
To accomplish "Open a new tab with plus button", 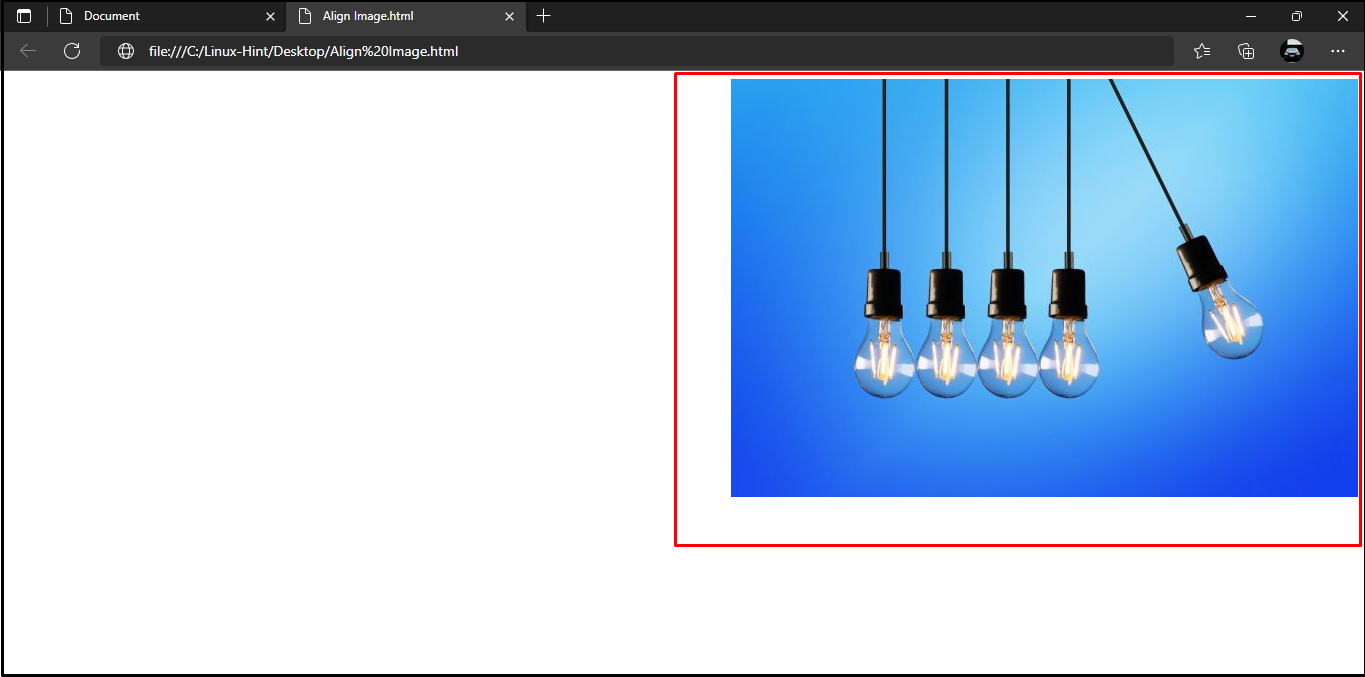I will (543, 16).
